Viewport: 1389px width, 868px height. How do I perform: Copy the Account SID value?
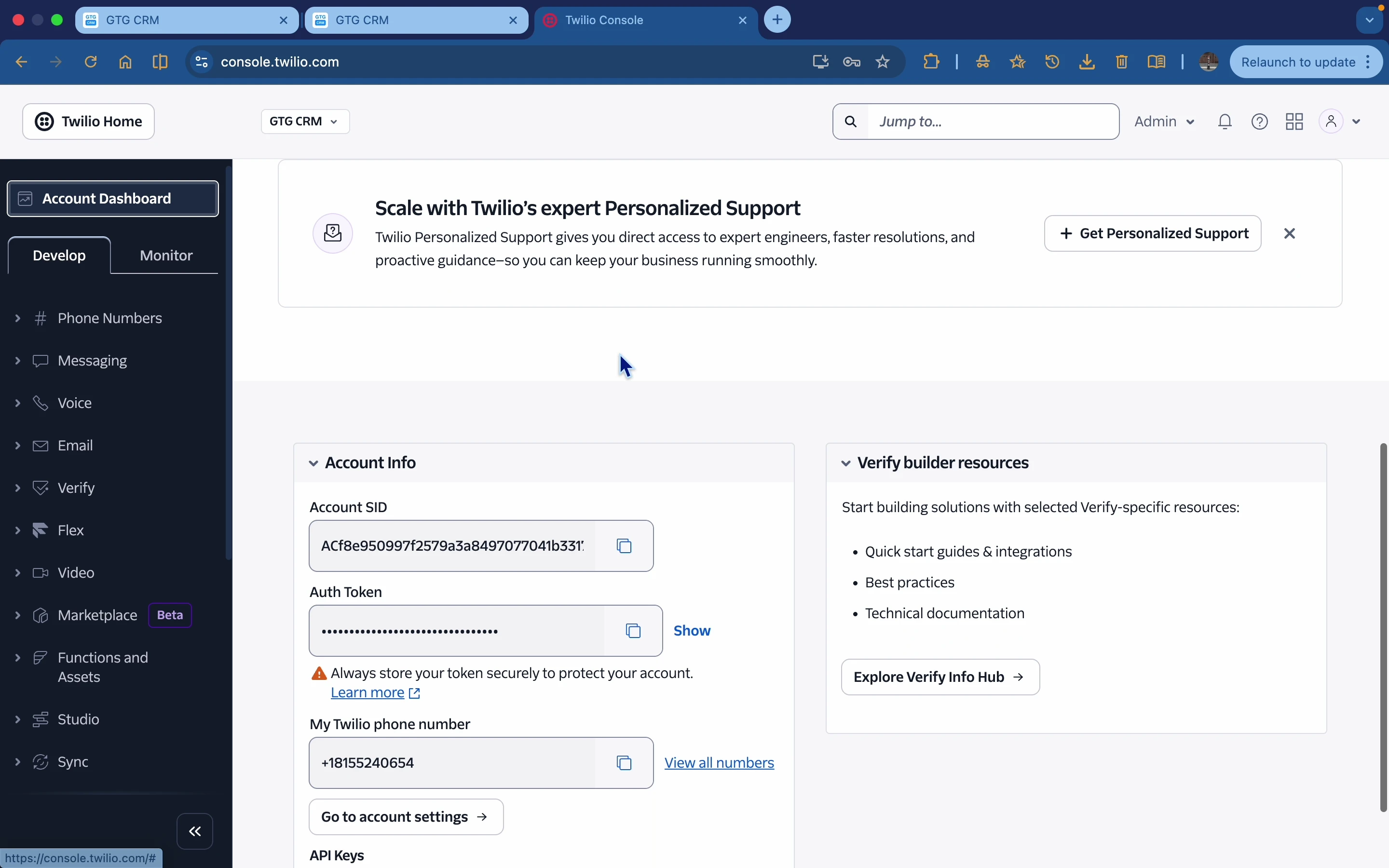pos(625,546)
